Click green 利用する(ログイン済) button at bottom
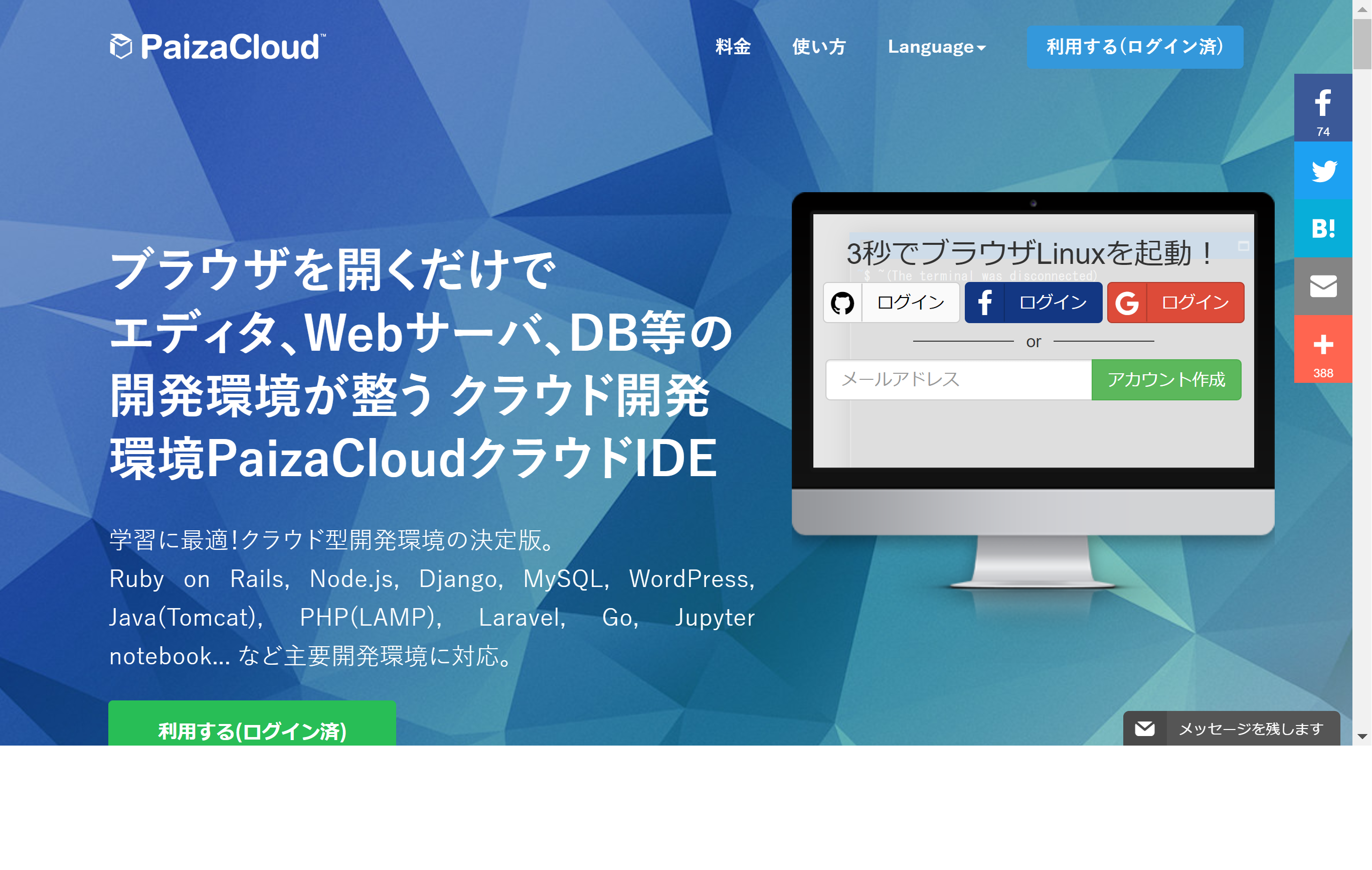 [252, 723]
